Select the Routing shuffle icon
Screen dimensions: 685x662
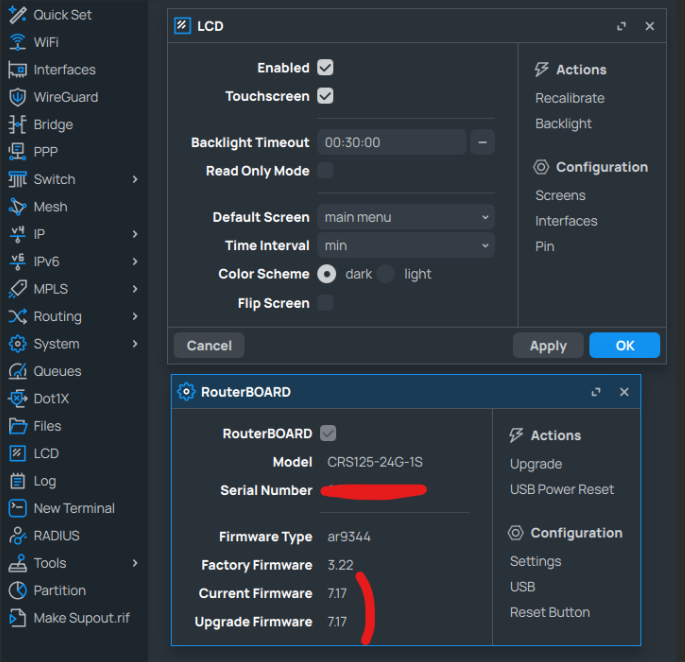pyautogui.click(x=17, y=316)
